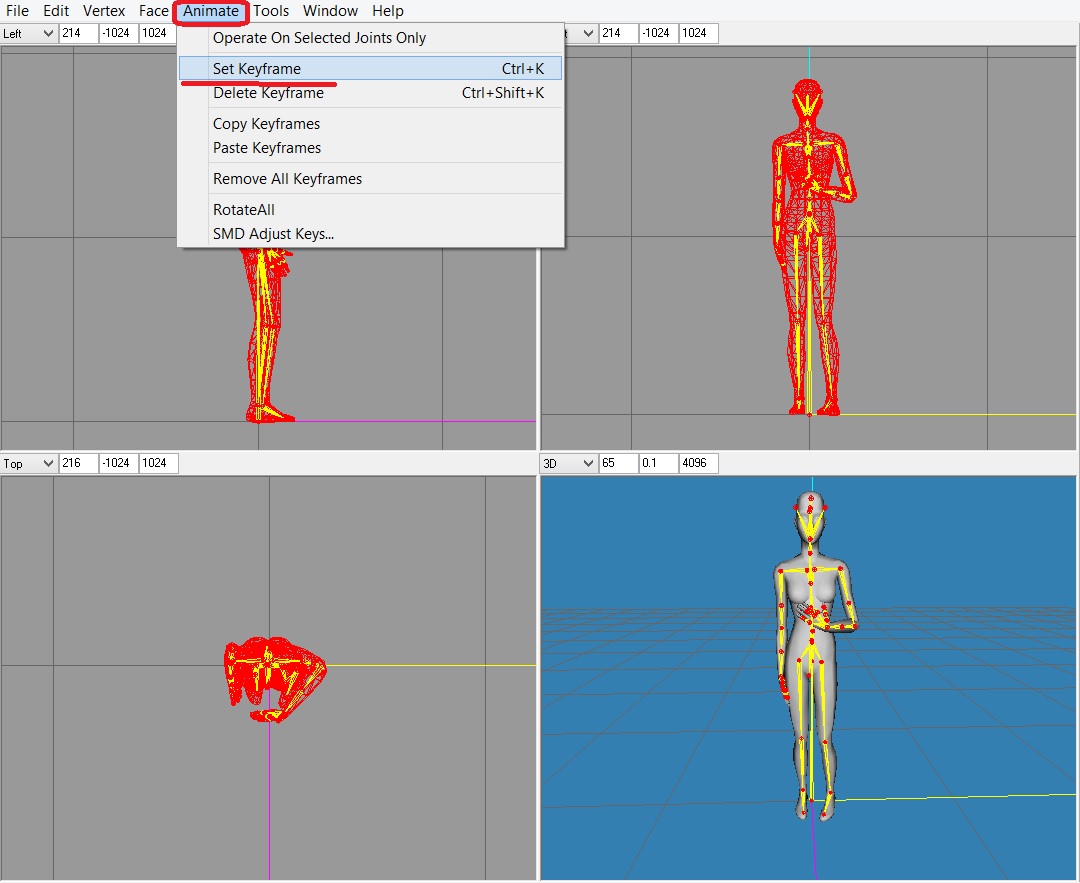Select the Delete Keyframe menu entry
The height and width of the screenshot is (883, 1080).
(x=268, y=93)
